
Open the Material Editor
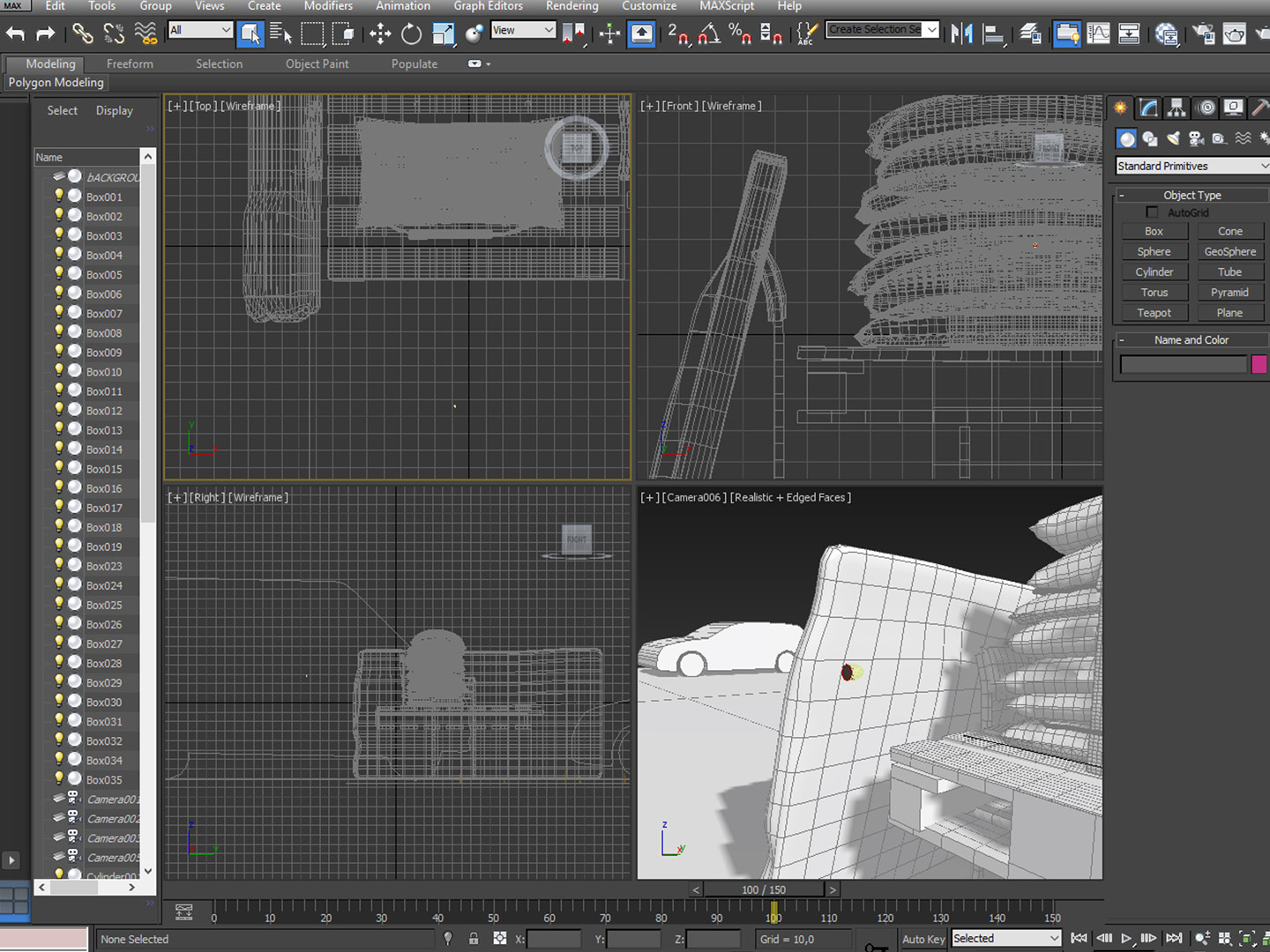click(x=1167, y=34)
